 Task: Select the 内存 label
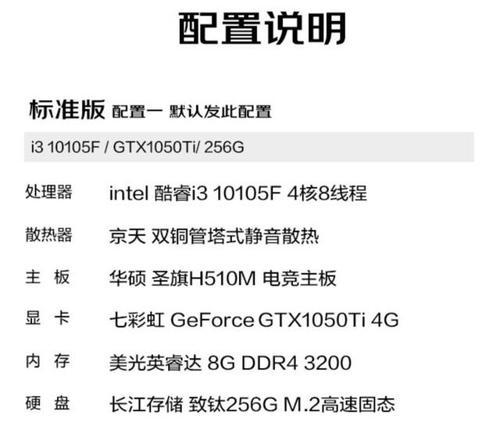pyautogui.click(x=47, y=361)
